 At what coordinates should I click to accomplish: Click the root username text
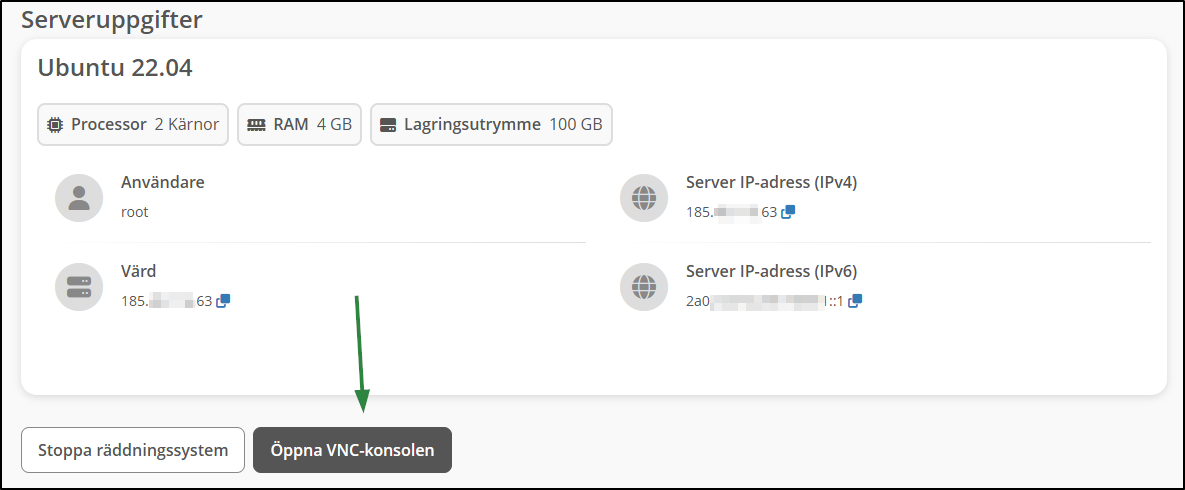(135, 212)
